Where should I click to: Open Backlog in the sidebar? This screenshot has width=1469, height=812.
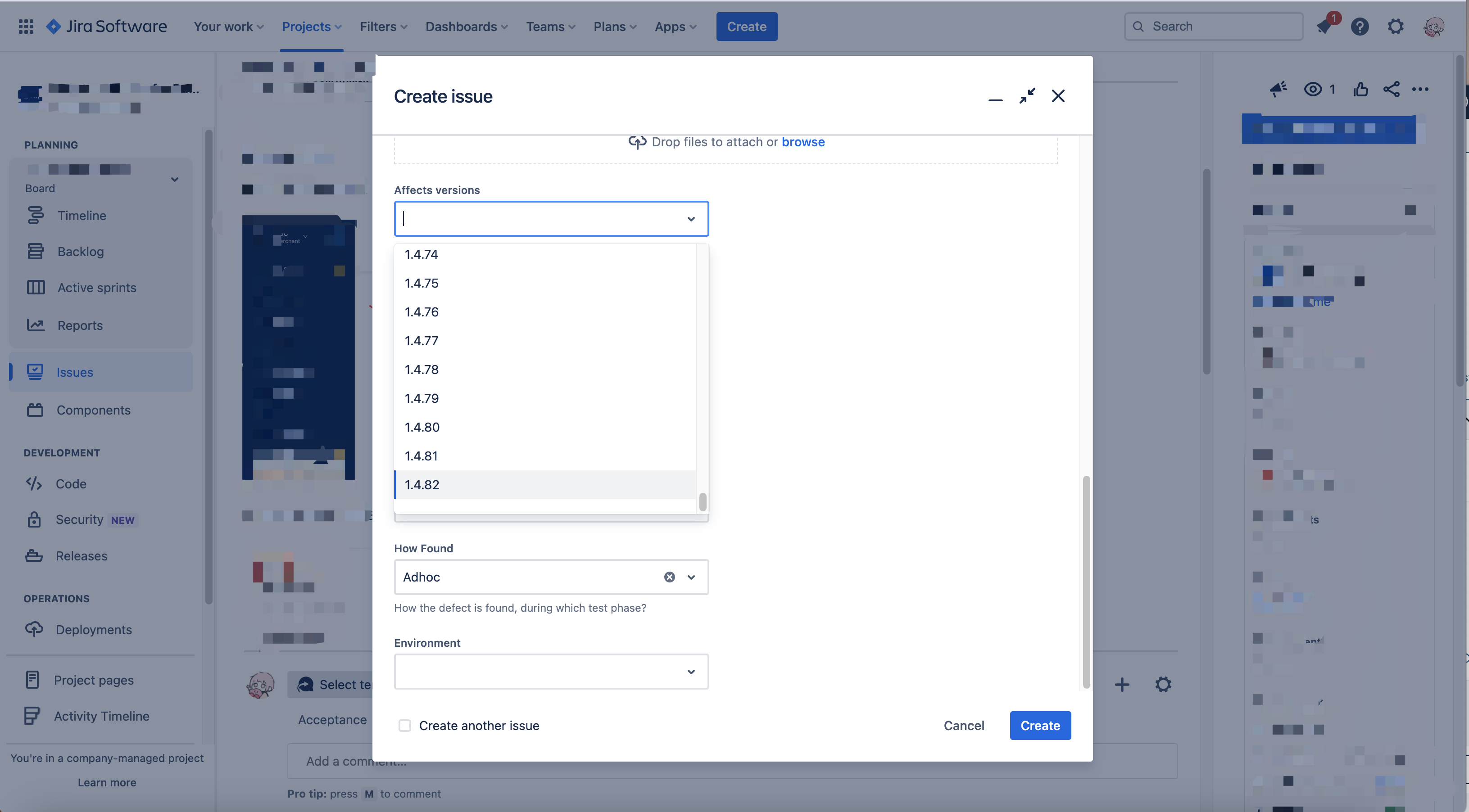tap(81, 252)
